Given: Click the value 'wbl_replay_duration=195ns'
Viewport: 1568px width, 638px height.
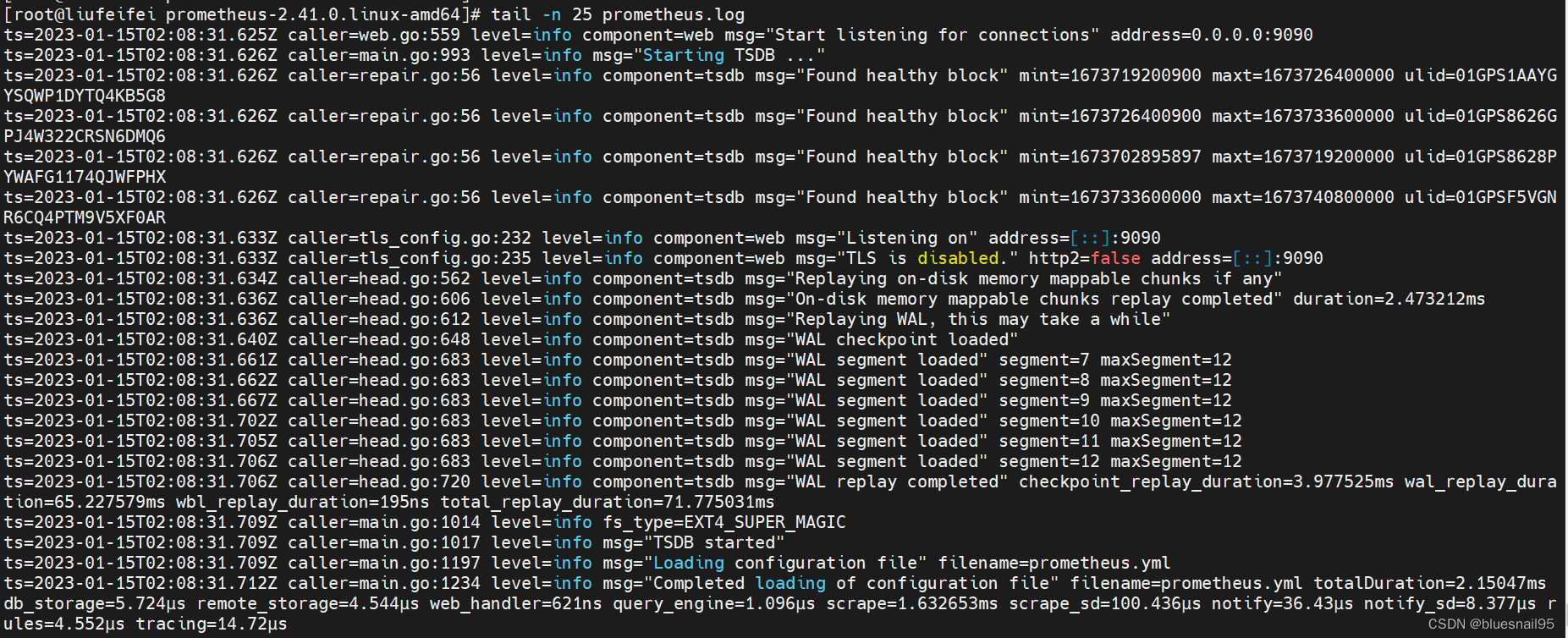Looking at the screenshot, I should coord(302,502).
